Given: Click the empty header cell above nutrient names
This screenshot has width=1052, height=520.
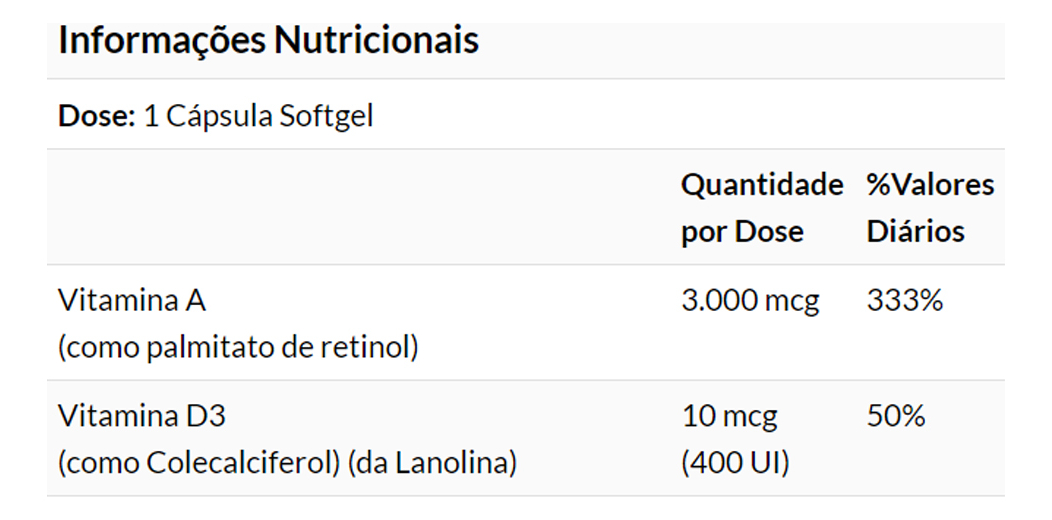Looking at the screenshot, I should (360, 208).
